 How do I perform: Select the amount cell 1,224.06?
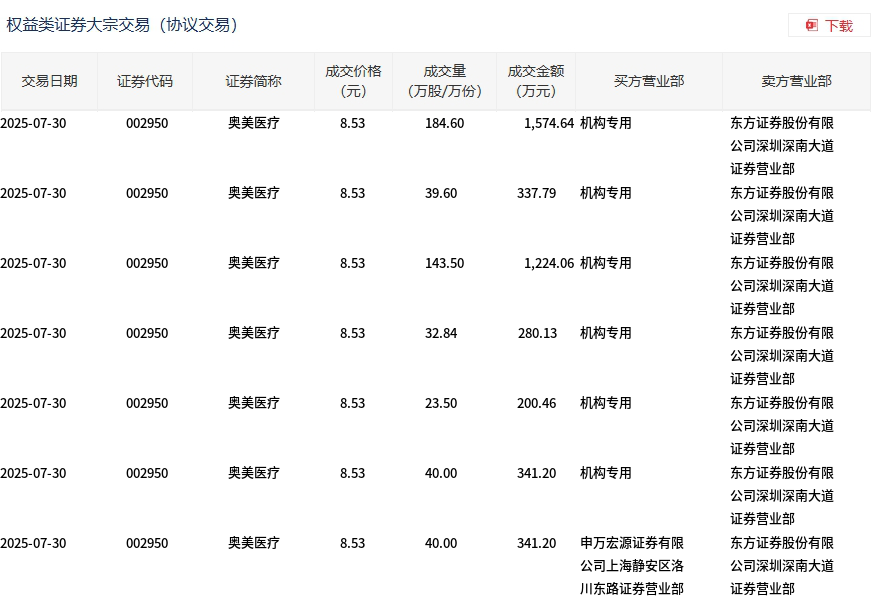tap(549, 264)
